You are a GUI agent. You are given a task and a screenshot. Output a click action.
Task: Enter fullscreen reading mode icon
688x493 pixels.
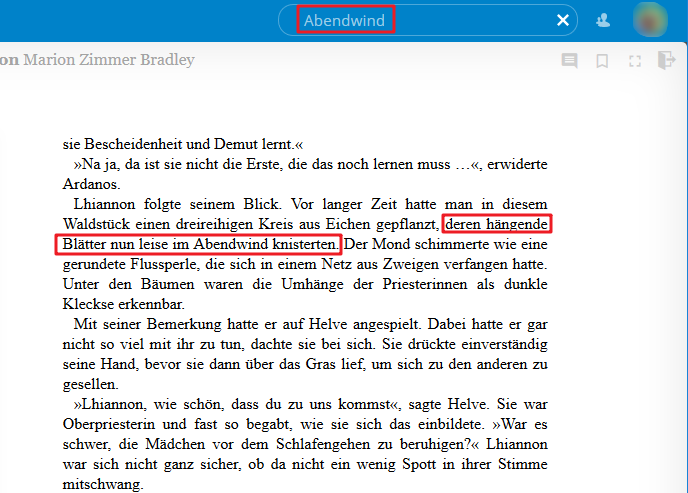(635, 61)
